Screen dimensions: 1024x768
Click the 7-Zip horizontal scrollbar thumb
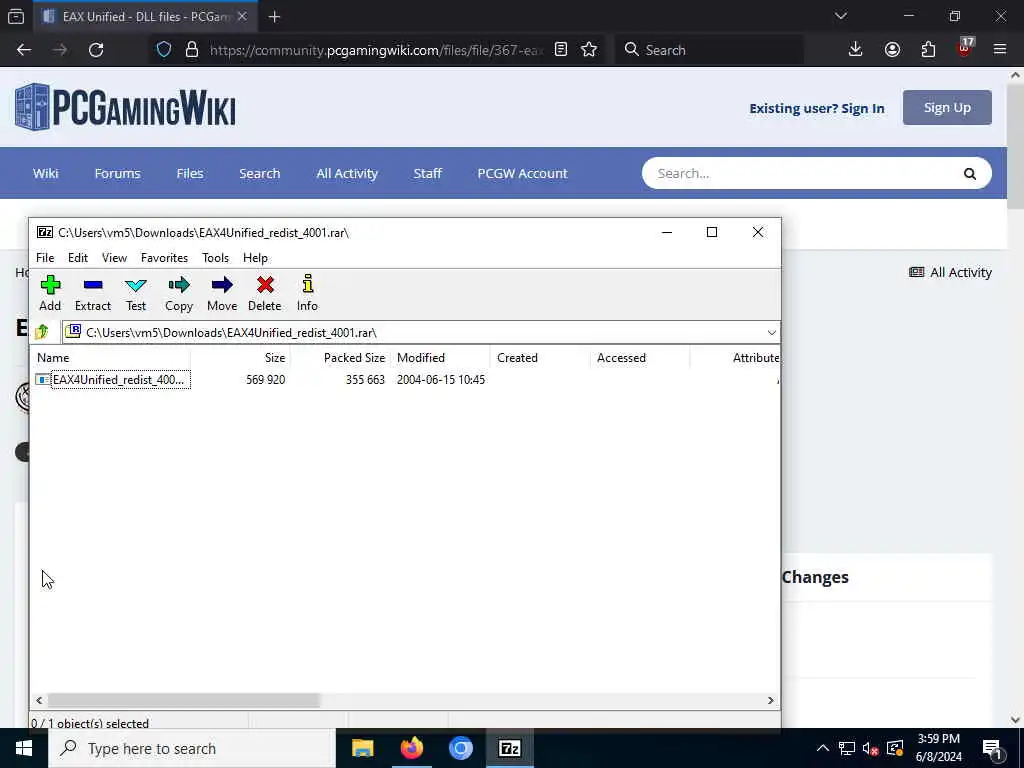tap(184, 700)
